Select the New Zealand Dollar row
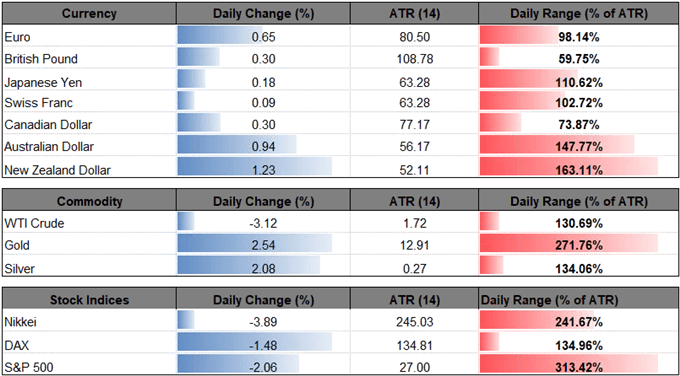Image resolution: width=680 pixels, height=376 pixels. pyautogui.click(x=340, y=169)
